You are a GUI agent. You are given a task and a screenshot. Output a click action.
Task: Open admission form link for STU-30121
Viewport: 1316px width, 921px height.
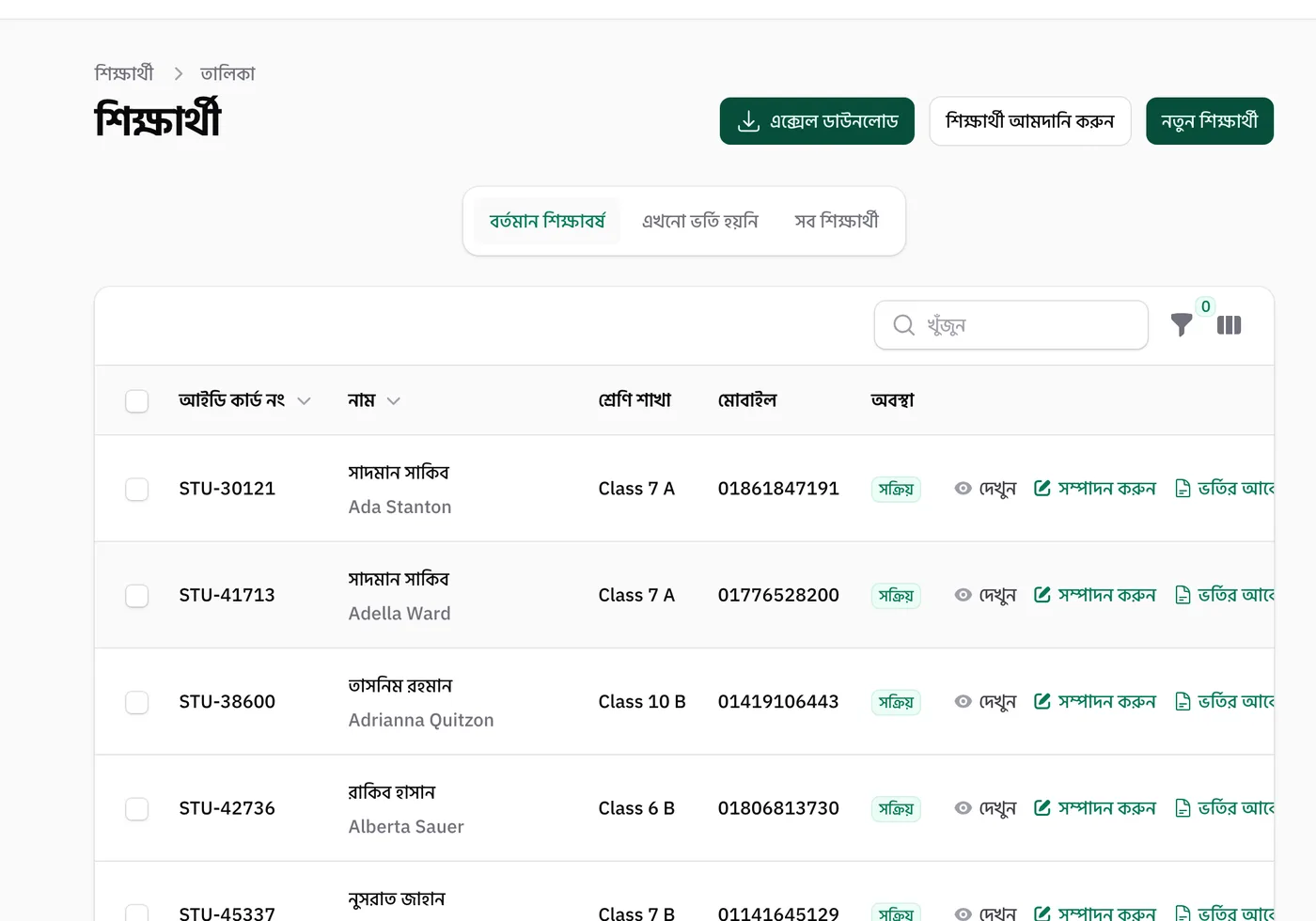[x=1225, y=489]
